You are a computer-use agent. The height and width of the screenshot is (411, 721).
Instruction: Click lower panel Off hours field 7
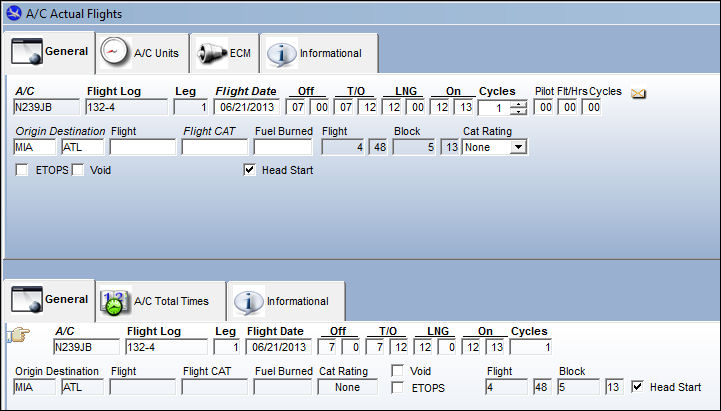(x=329, y=347)
